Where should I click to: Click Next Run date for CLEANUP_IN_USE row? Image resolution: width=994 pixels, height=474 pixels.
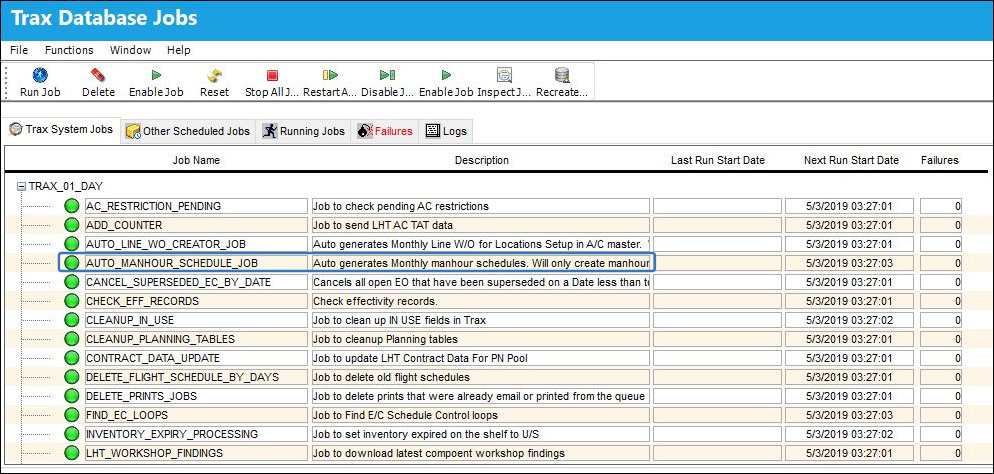[849, 320]
